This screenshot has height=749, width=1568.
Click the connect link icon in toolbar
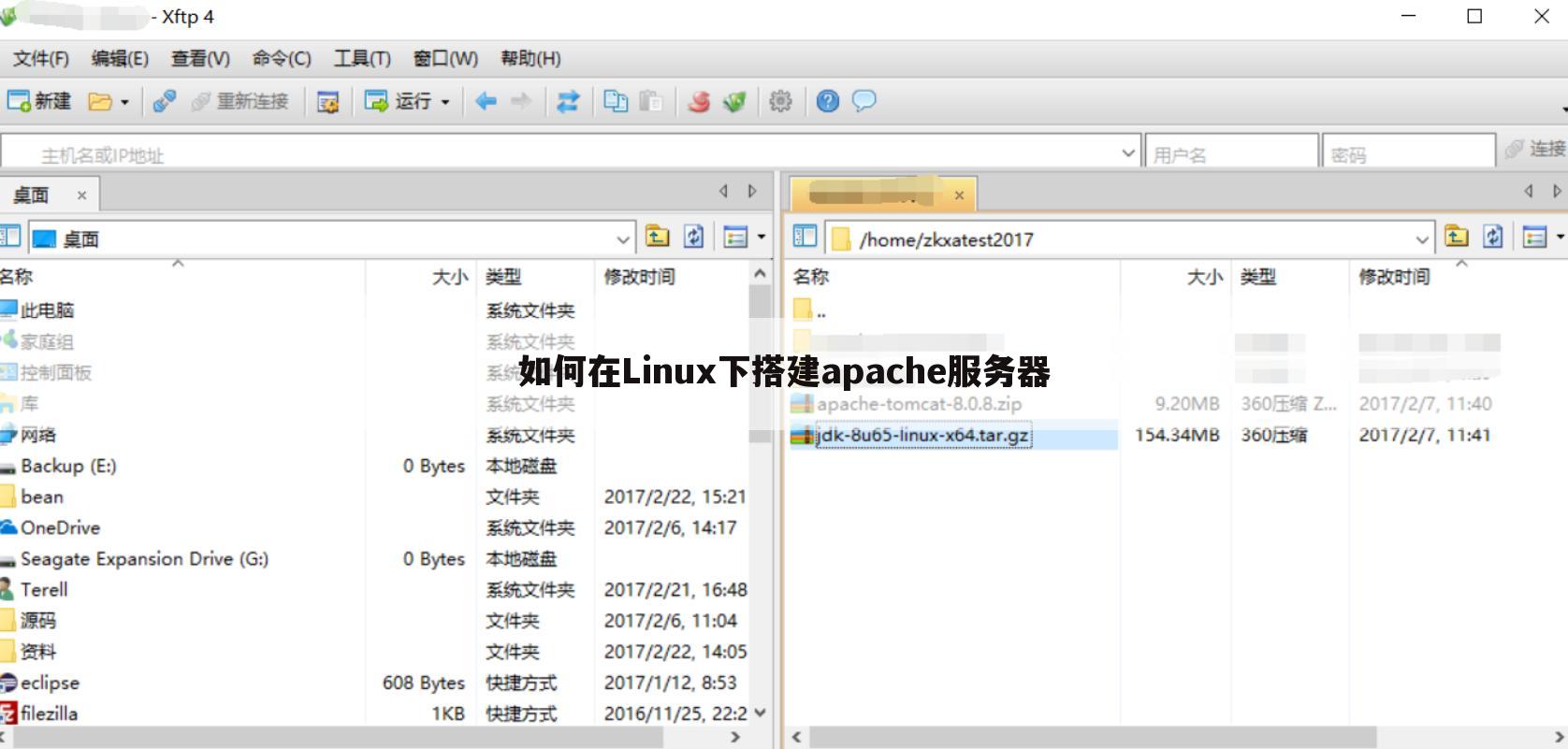click(165, 101)
